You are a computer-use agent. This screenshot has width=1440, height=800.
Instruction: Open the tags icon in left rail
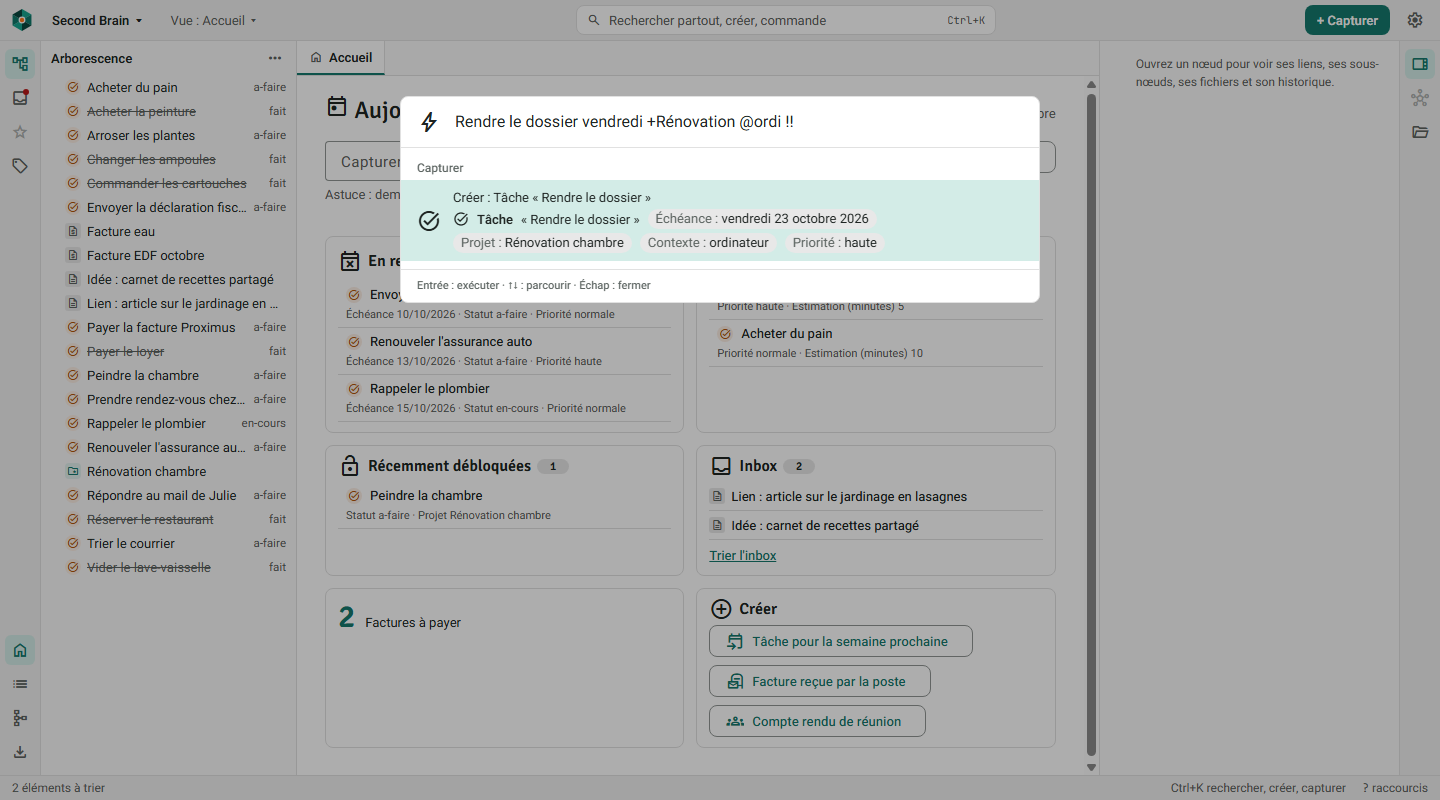pyautogui.click(x=20, y=166)
